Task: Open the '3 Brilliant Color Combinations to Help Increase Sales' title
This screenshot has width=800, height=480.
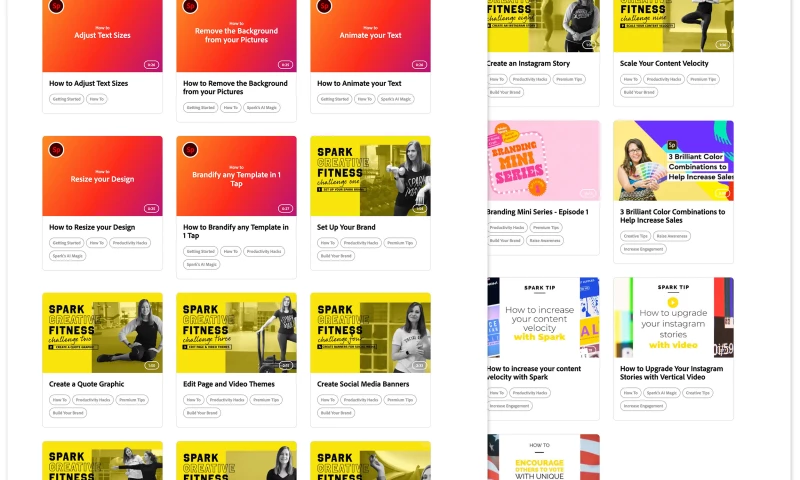Action: 672,216
